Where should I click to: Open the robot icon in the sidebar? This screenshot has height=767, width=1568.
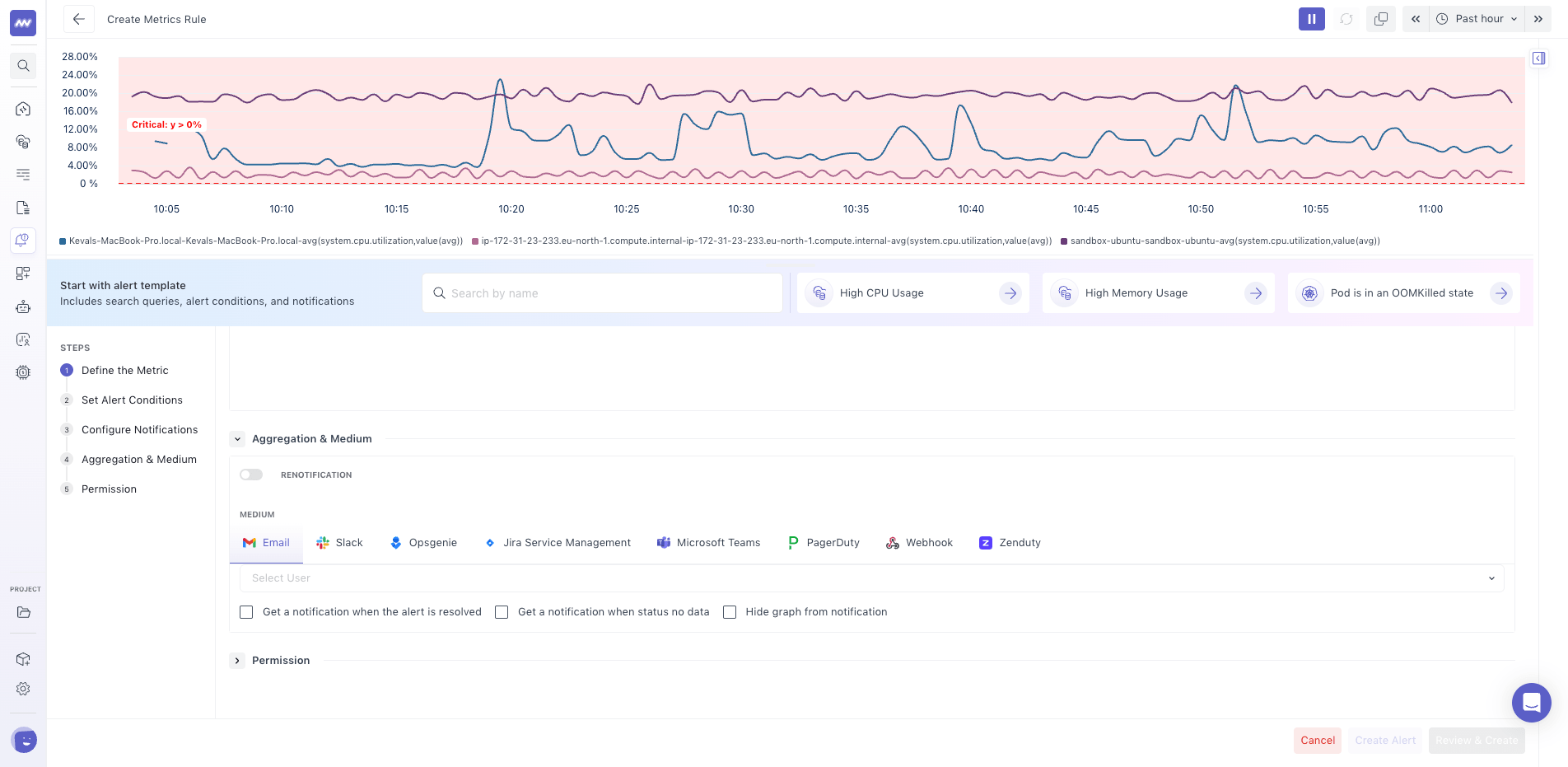[23, 306]
